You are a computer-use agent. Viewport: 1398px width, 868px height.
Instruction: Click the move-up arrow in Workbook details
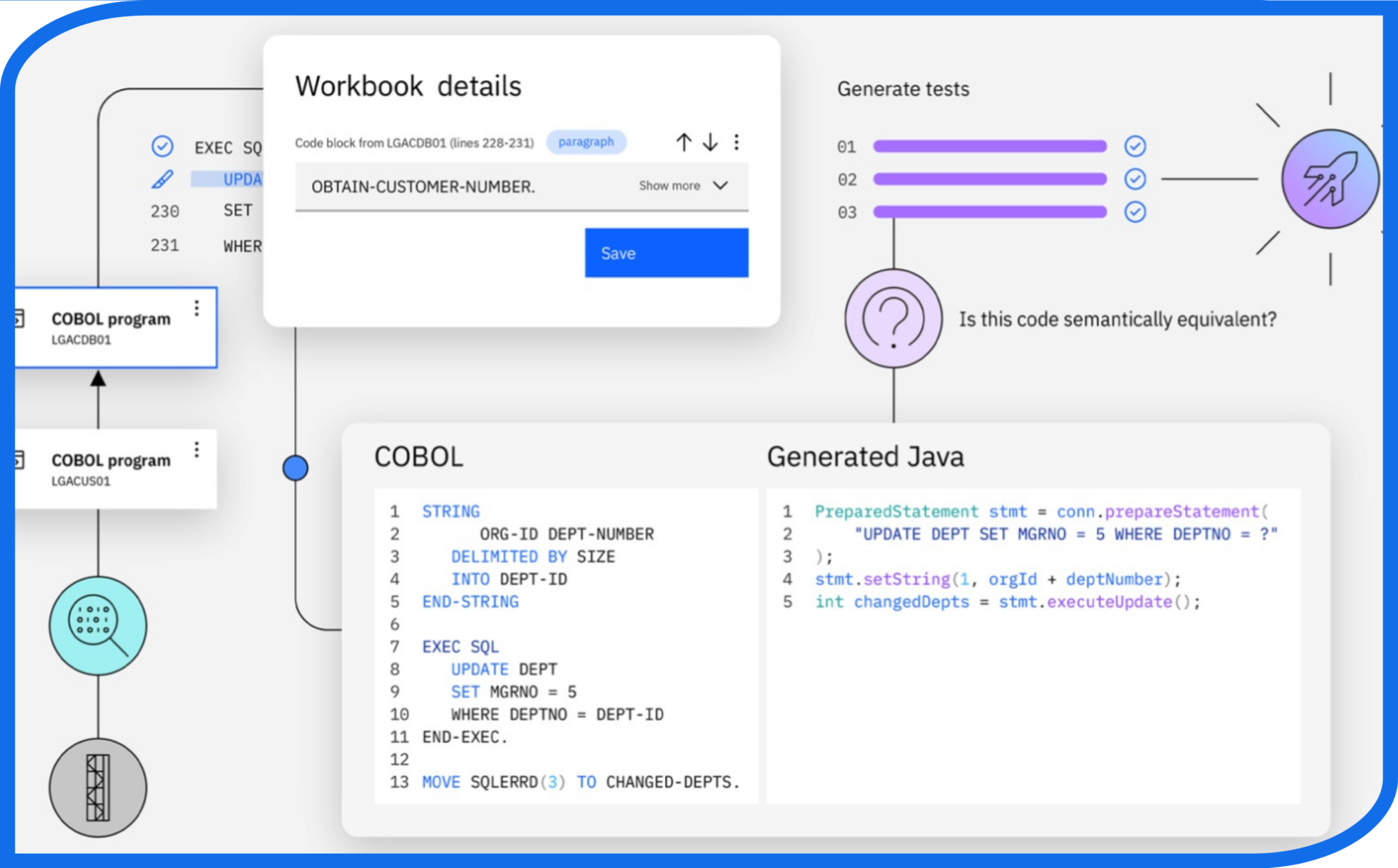tap(683, 143)
